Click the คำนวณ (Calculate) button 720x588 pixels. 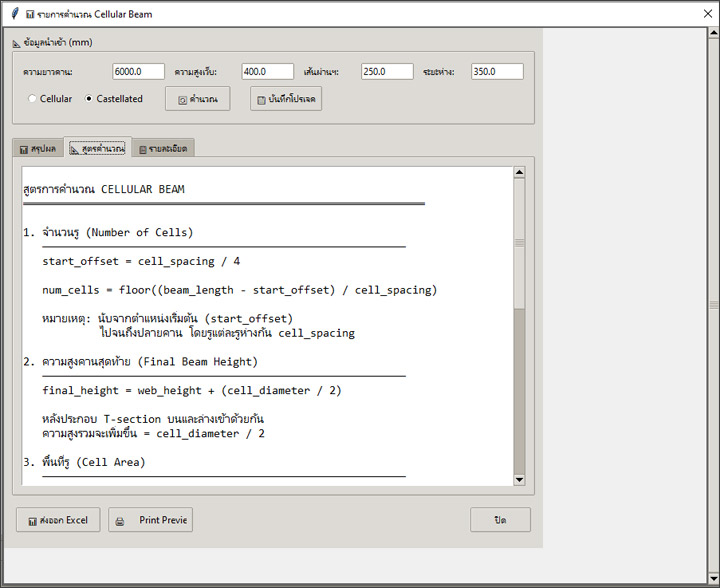click(198, 99)
